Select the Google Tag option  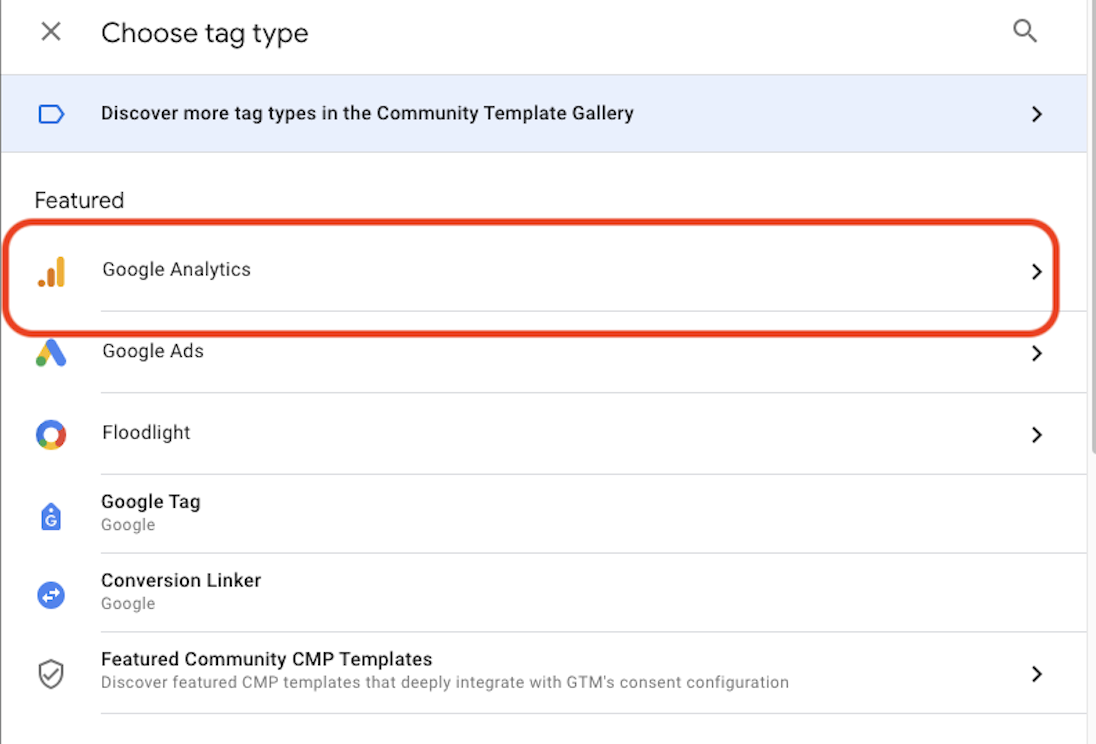point(544,513)
